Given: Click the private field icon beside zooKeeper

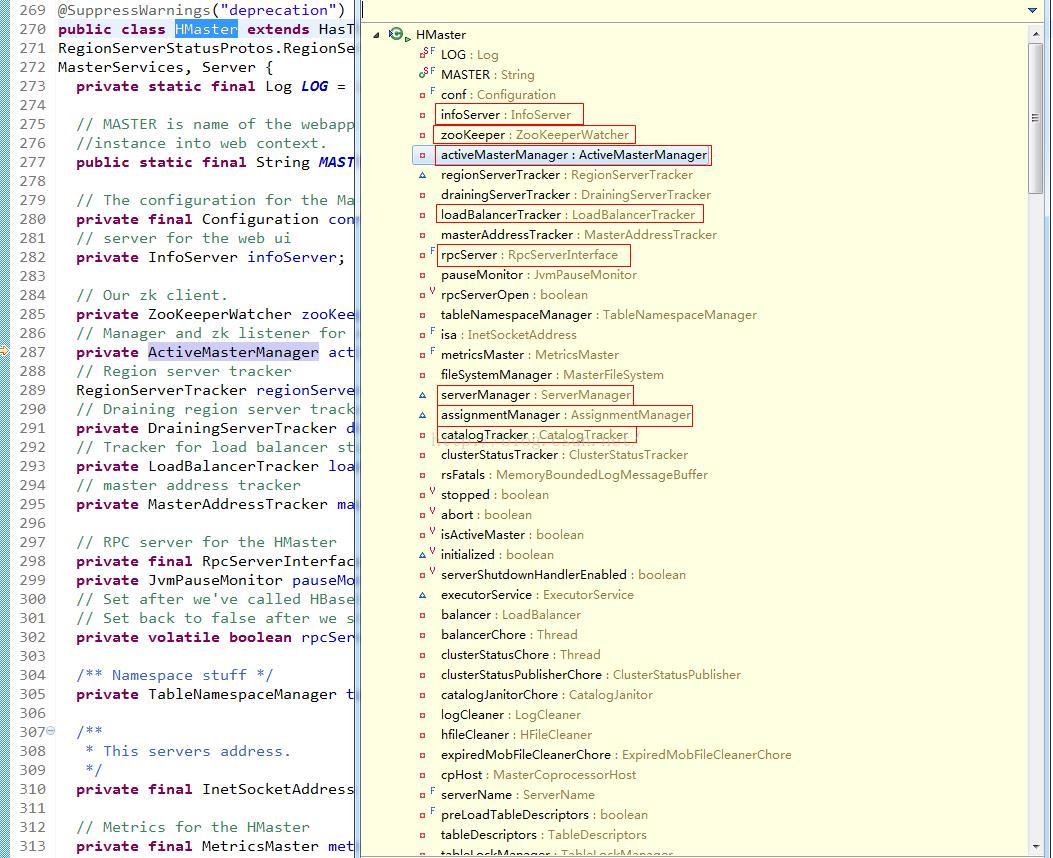Looking at the screenshot, I should (422, 136).
